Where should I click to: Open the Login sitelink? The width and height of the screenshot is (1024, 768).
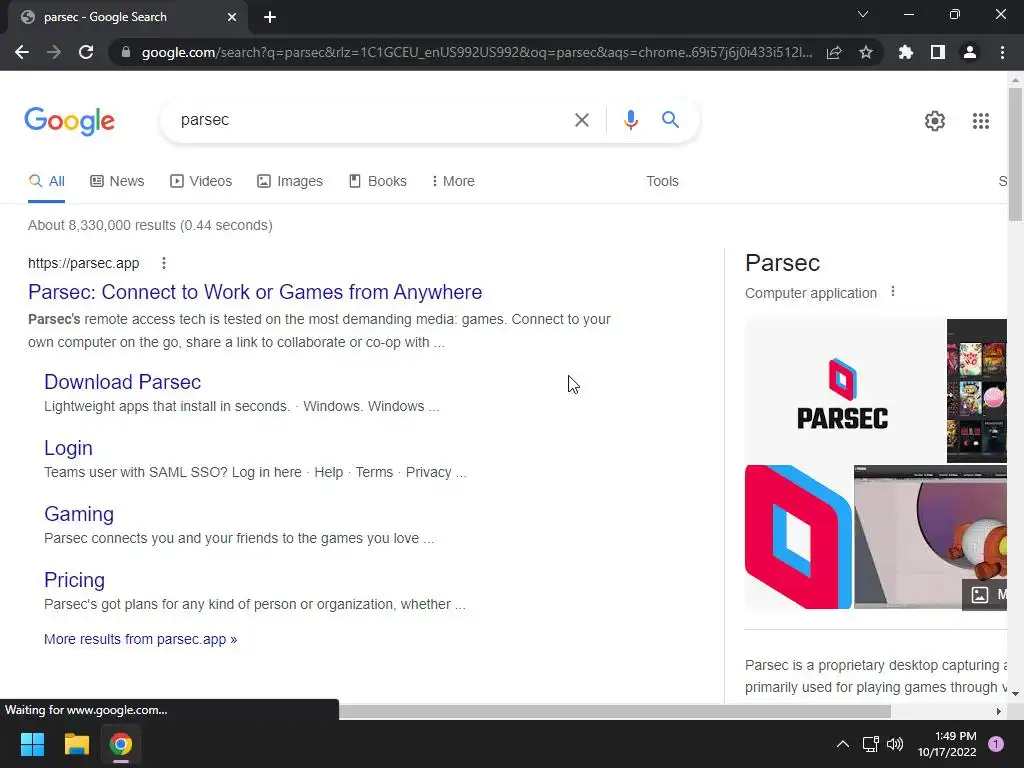tap(68, 448)
